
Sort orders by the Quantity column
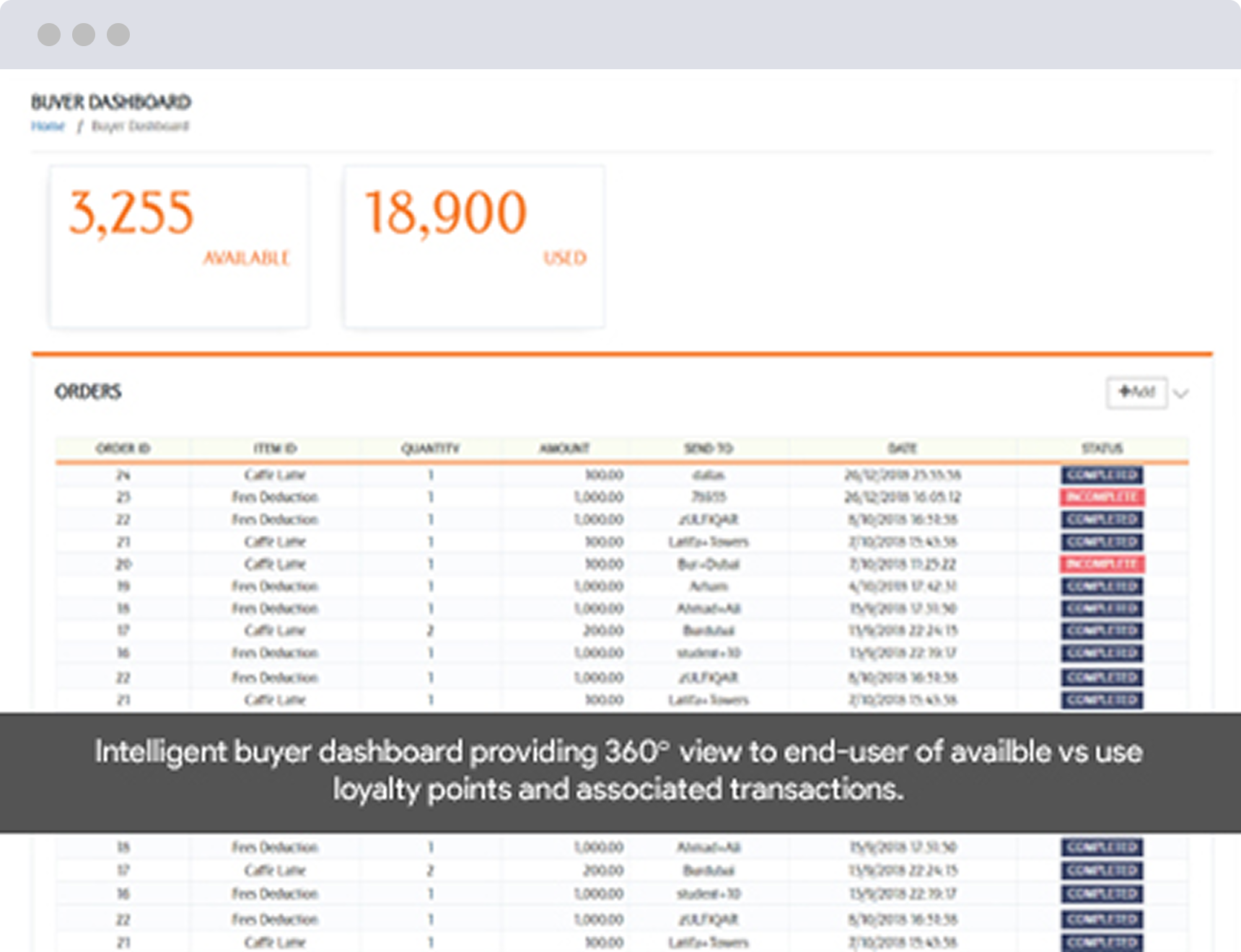pyautogui.click(x=430, y=449)
